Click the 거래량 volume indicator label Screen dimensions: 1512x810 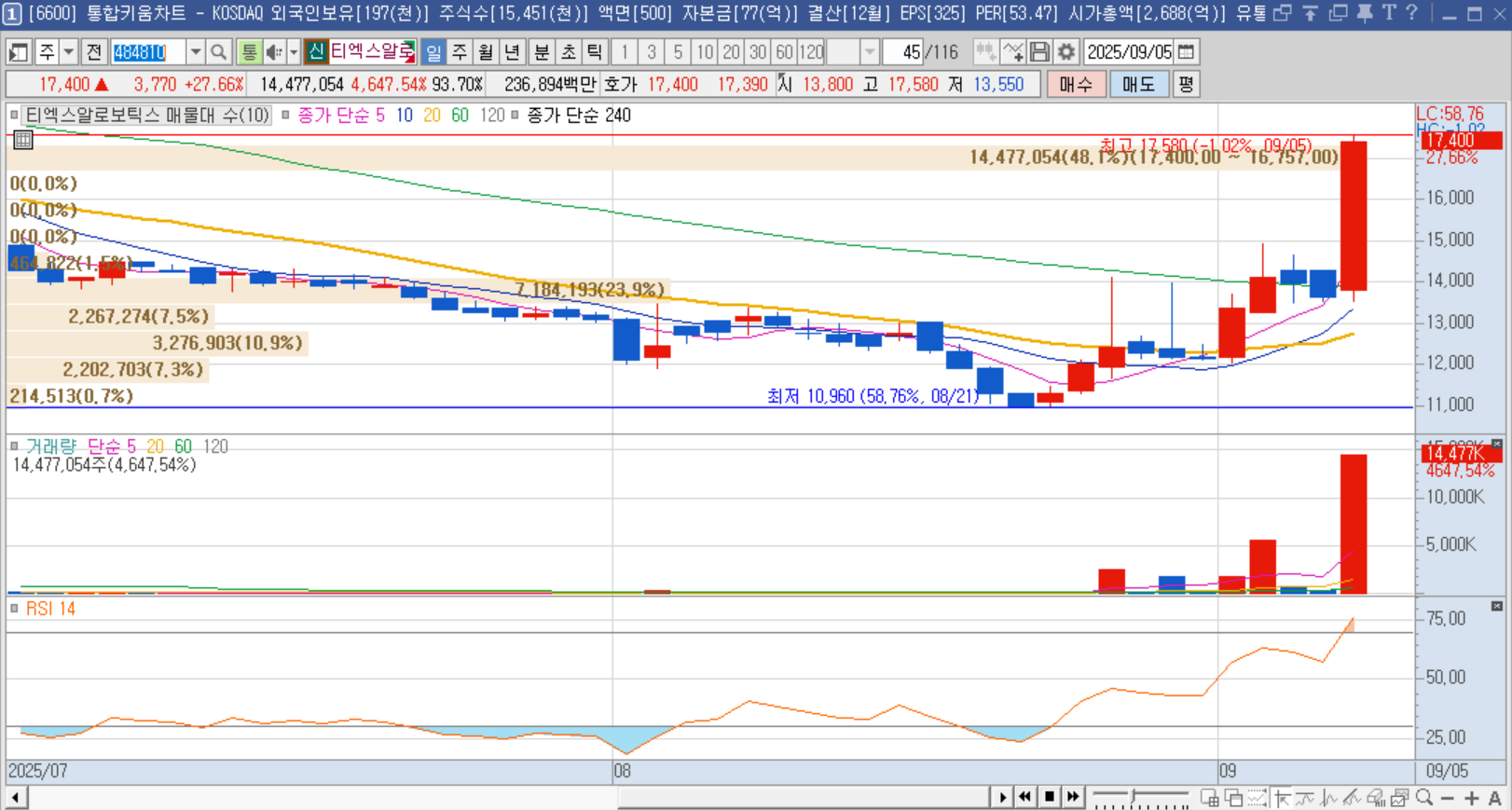coord(51,446)
